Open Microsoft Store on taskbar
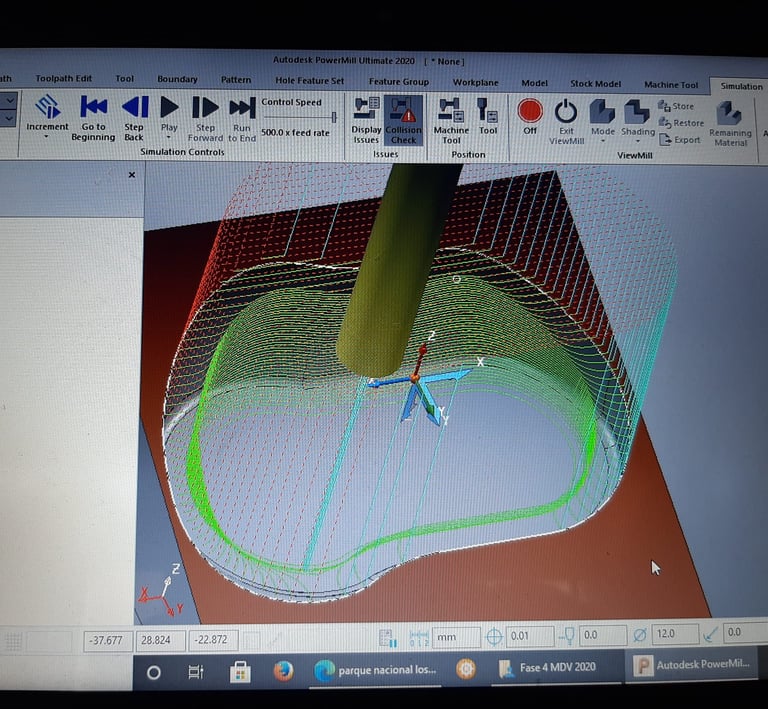The image size is (768, 709). pyautogui.click(x=240, y=672)
